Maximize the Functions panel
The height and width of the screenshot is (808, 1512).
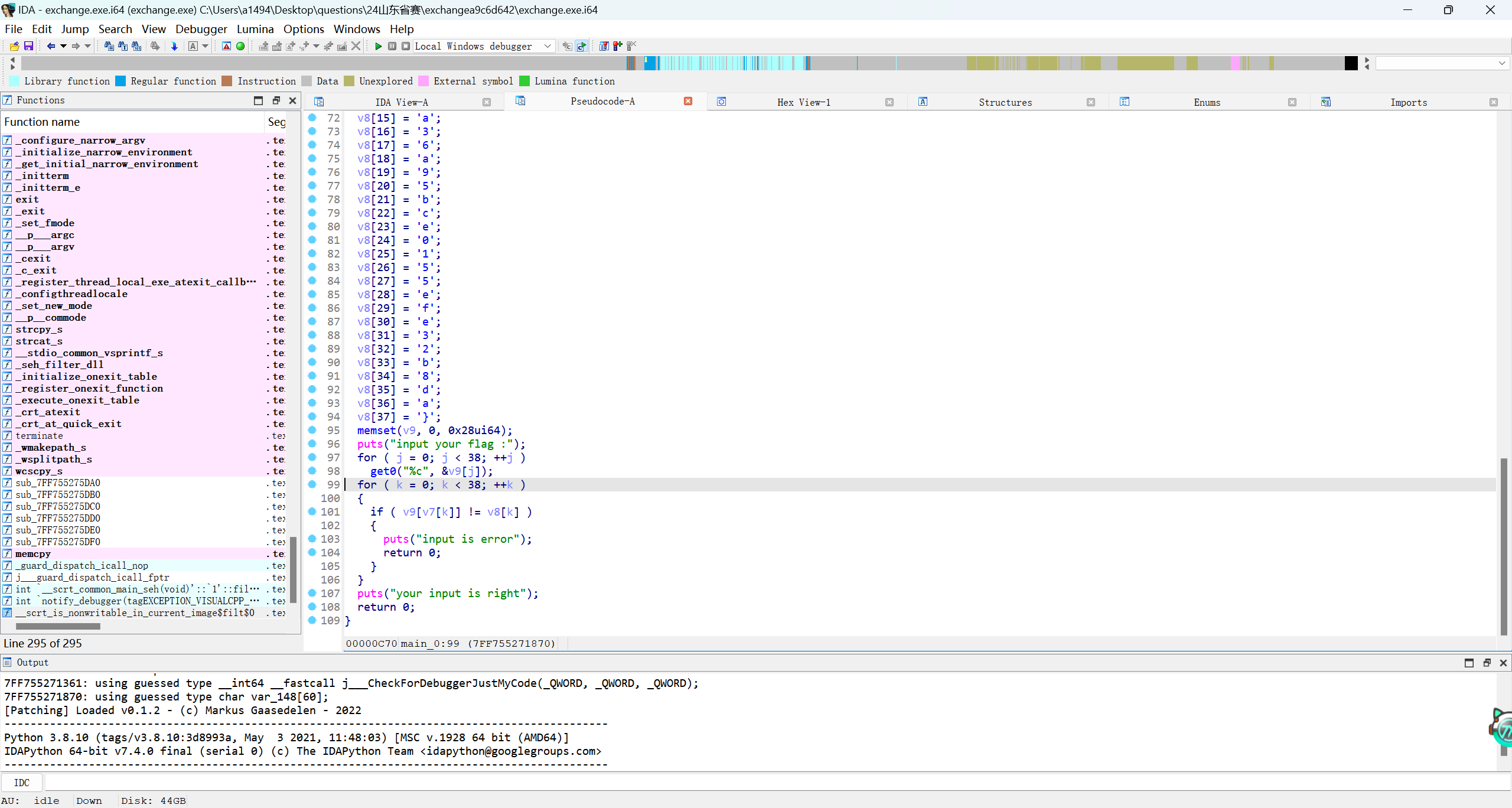[258, 100]
